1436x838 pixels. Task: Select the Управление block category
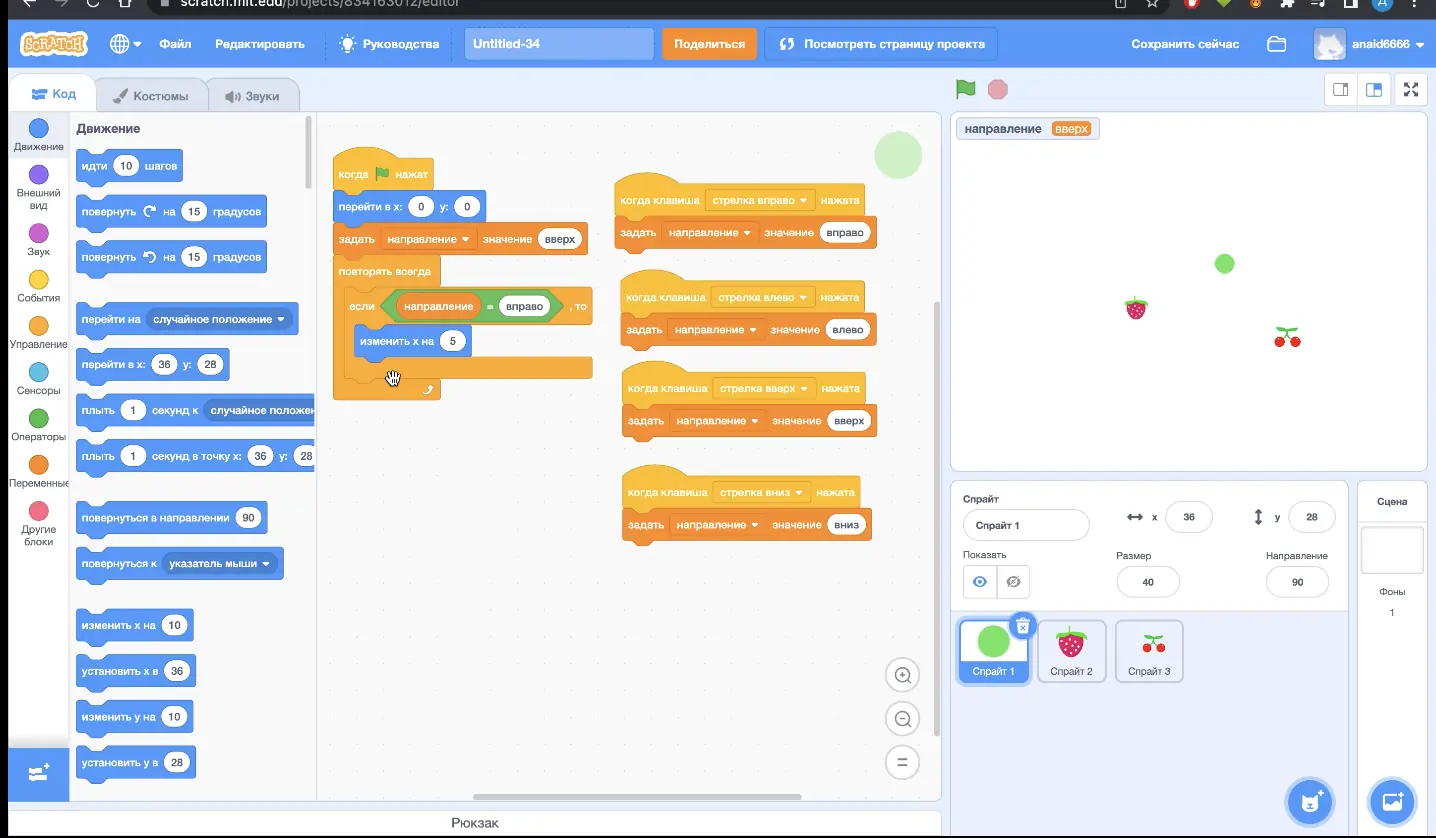[x=39, y=333]
